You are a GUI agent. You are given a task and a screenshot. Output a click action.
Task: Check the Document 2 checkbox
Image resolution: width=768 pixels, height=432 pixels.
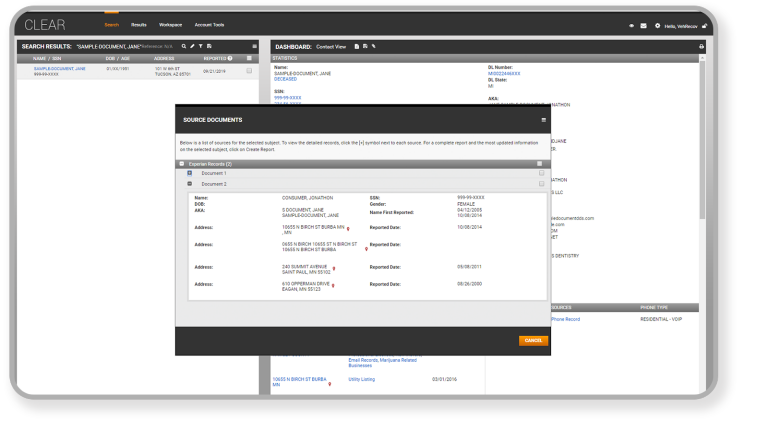pyautogui.click(x=541, y=184)
